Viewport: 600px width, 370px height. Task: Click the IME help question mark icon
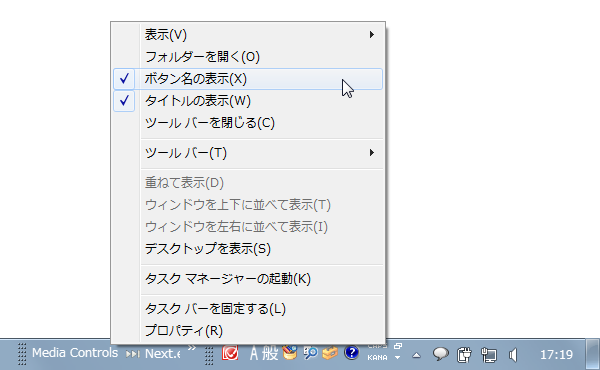pyautogui.click(x=351, y=353)
